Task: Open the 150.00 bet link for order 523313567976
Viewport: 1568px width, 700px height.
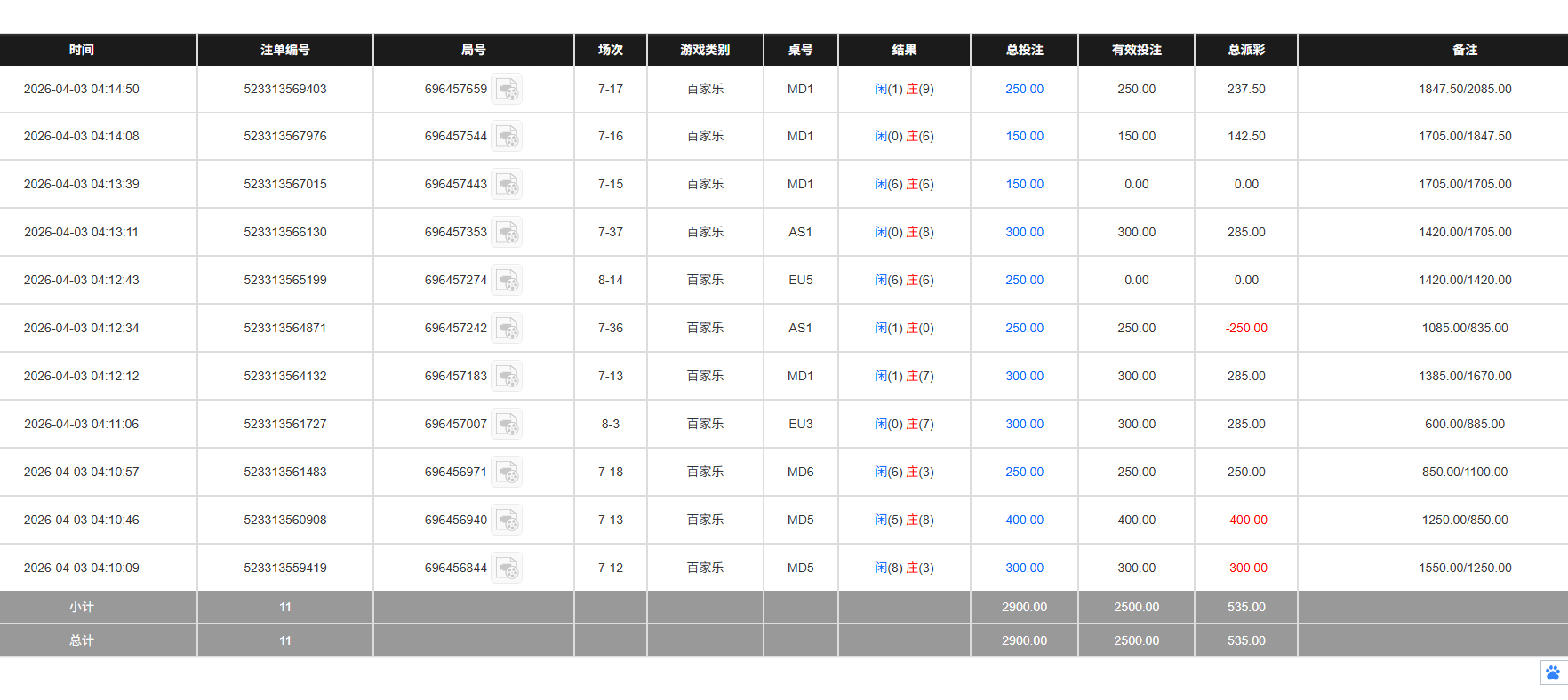Action: 1024,137
